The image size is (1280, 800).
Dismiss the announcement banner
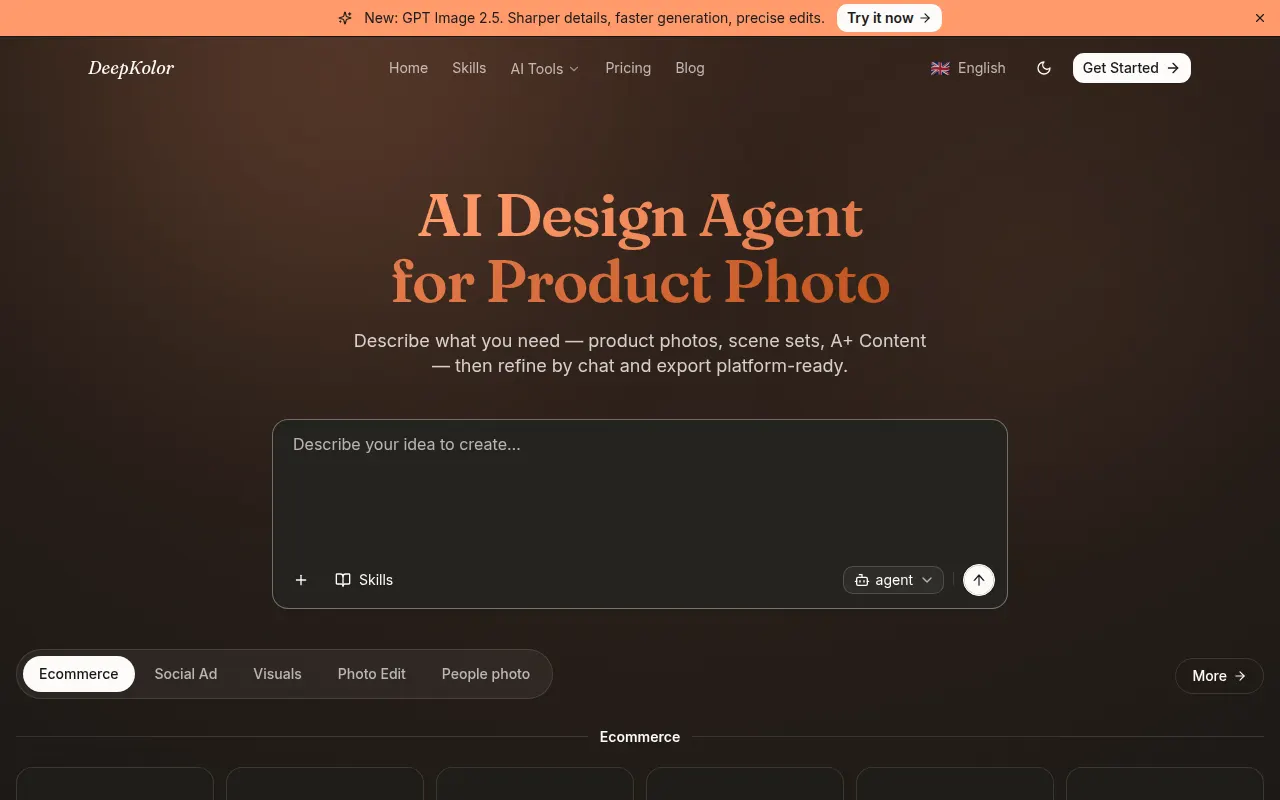[x=1260, y=18]
